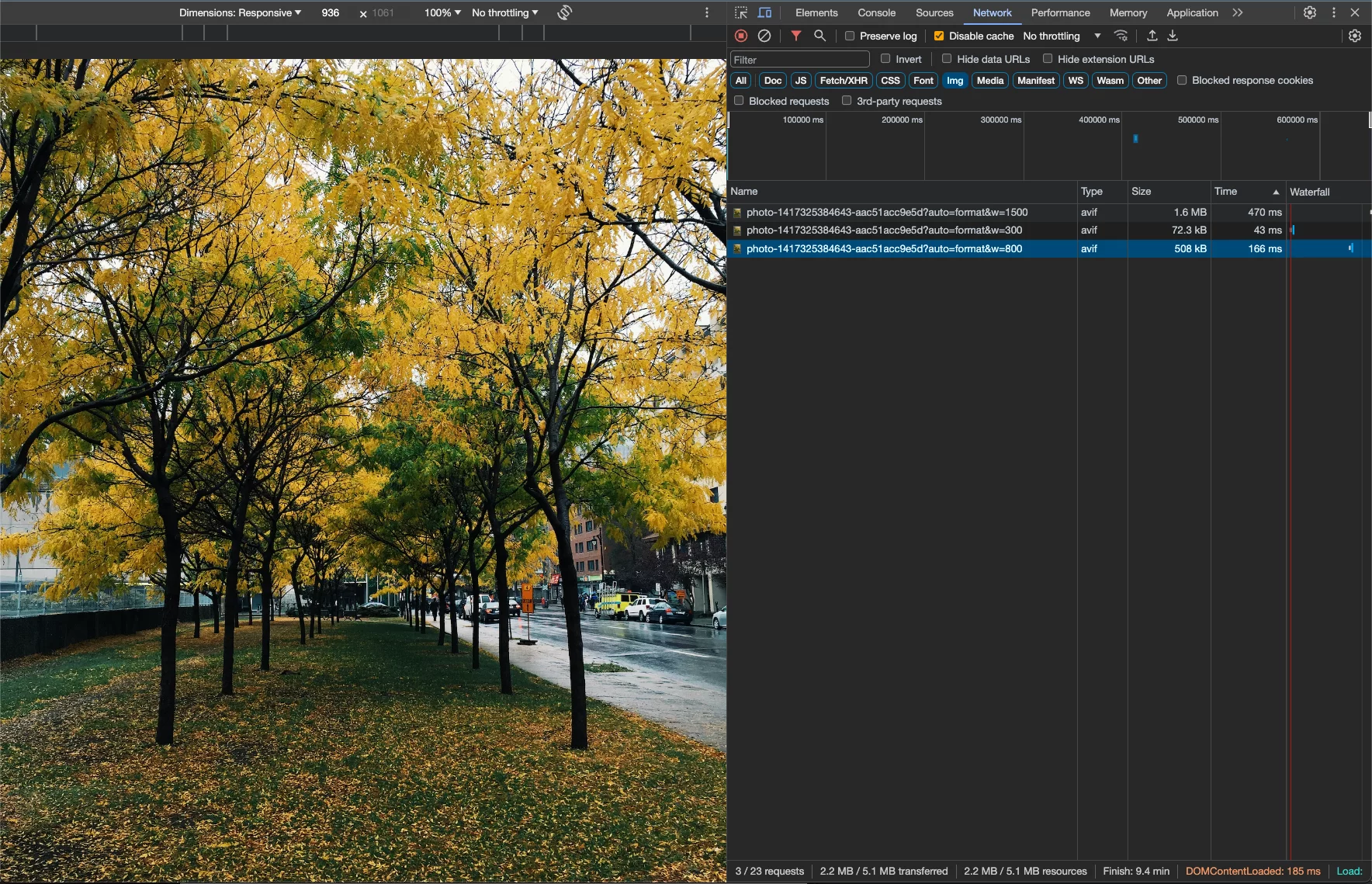This screenshot has width=1372, height=884.
Task: Import a HAR file
Action: coord(1152,36)
